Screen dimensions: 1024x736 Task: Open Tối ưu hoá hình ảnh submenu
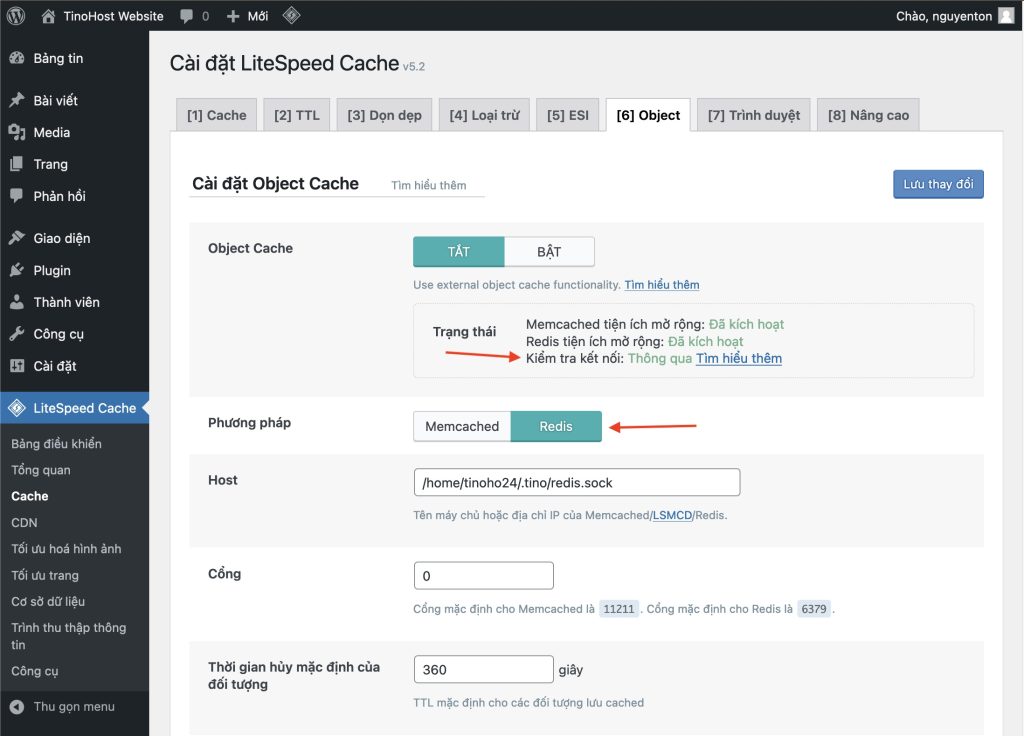[66, 549]
